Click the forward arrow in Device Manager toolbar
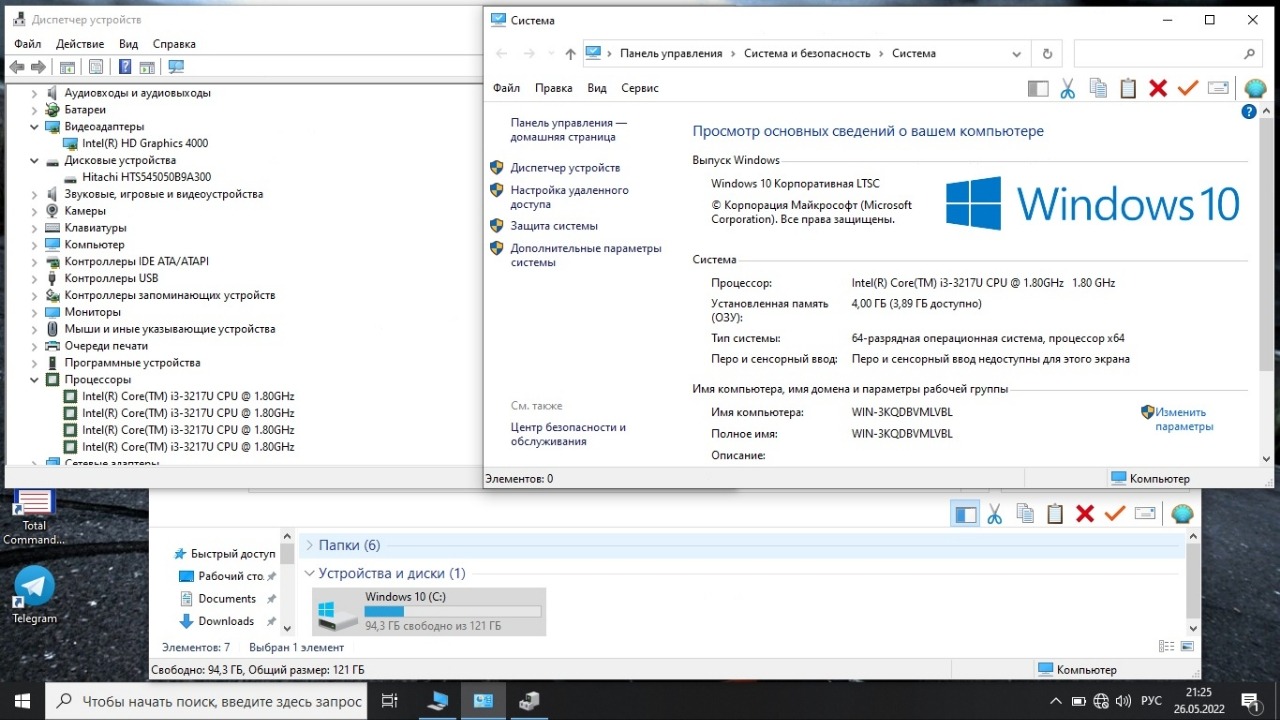 pyautogui.click(x=39, y=67)
